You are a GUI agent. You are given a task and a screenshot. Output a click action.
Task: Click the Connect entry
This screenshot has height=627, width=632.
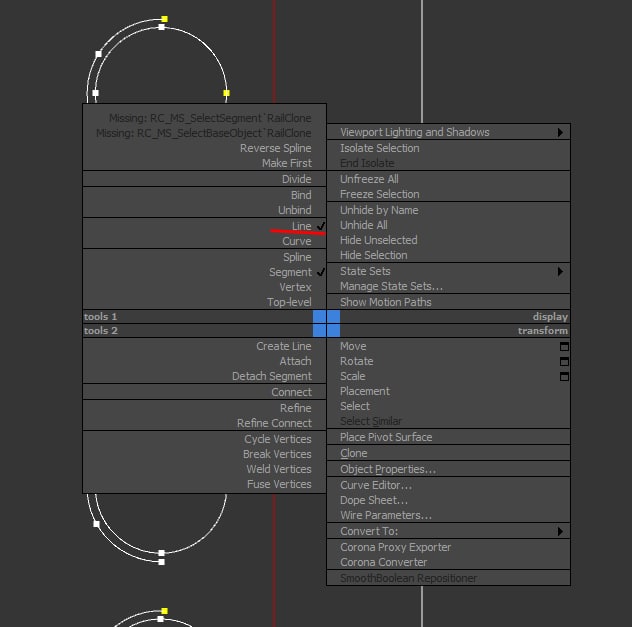click(x=291, y=392)
